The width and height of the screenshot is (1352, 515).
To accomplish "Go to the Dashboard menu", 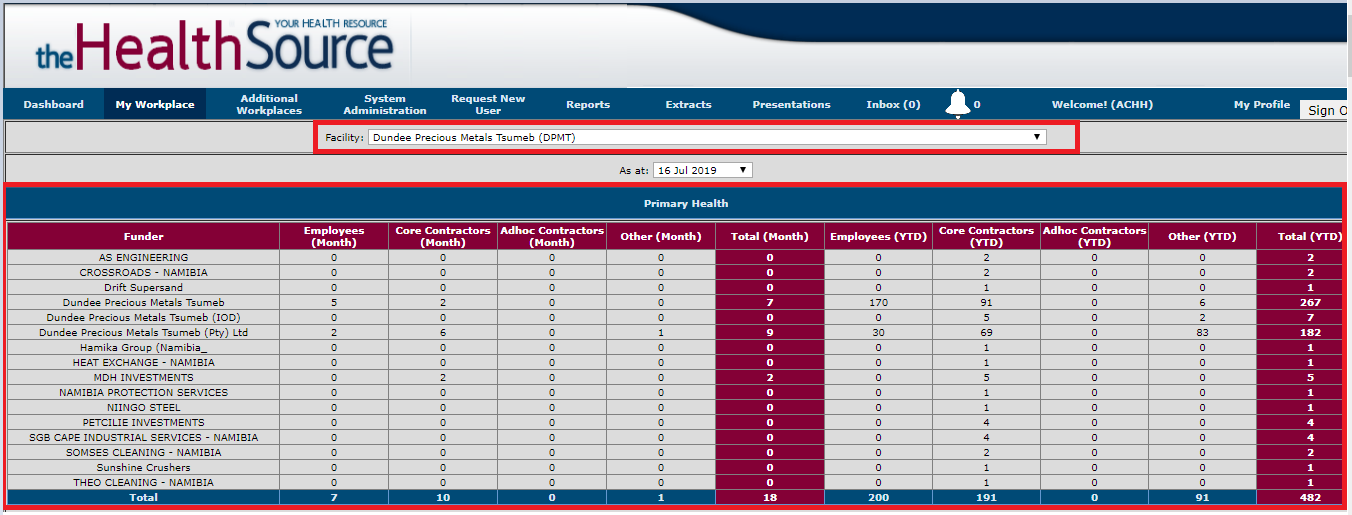I will pyautogui.click(x=54, y=104).
